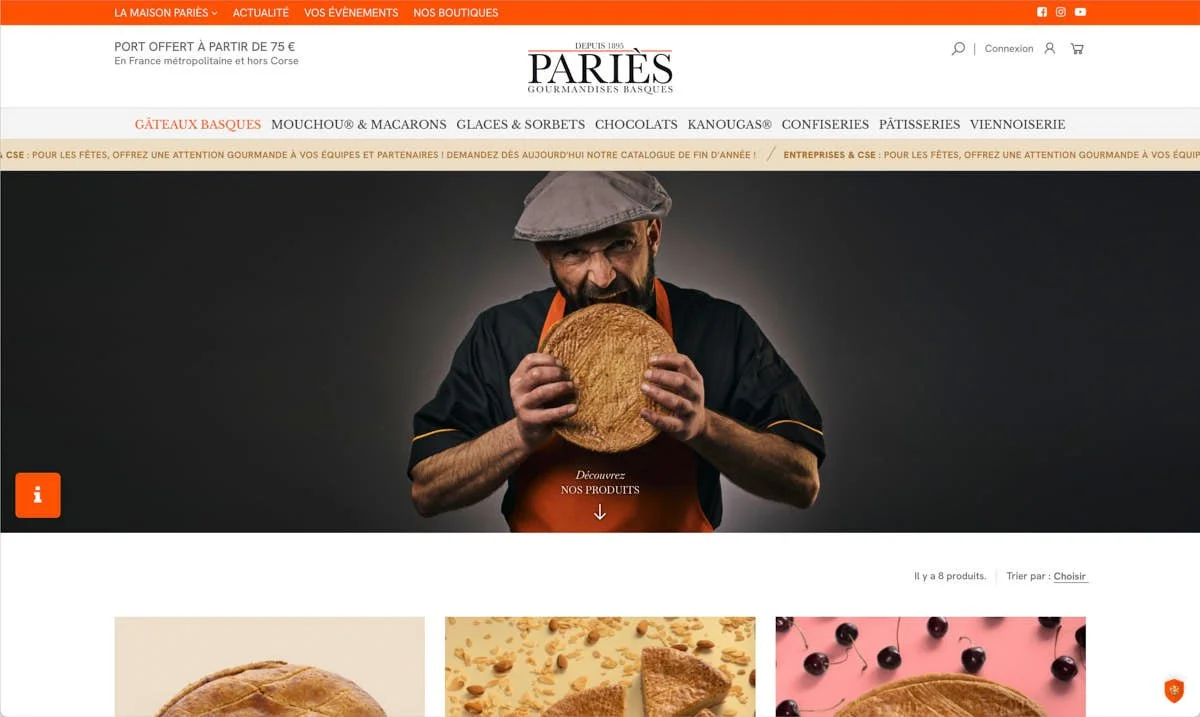Click the orange info button
The height and width of the screenshot is (717, 1200).
click(x=38, y=495)
